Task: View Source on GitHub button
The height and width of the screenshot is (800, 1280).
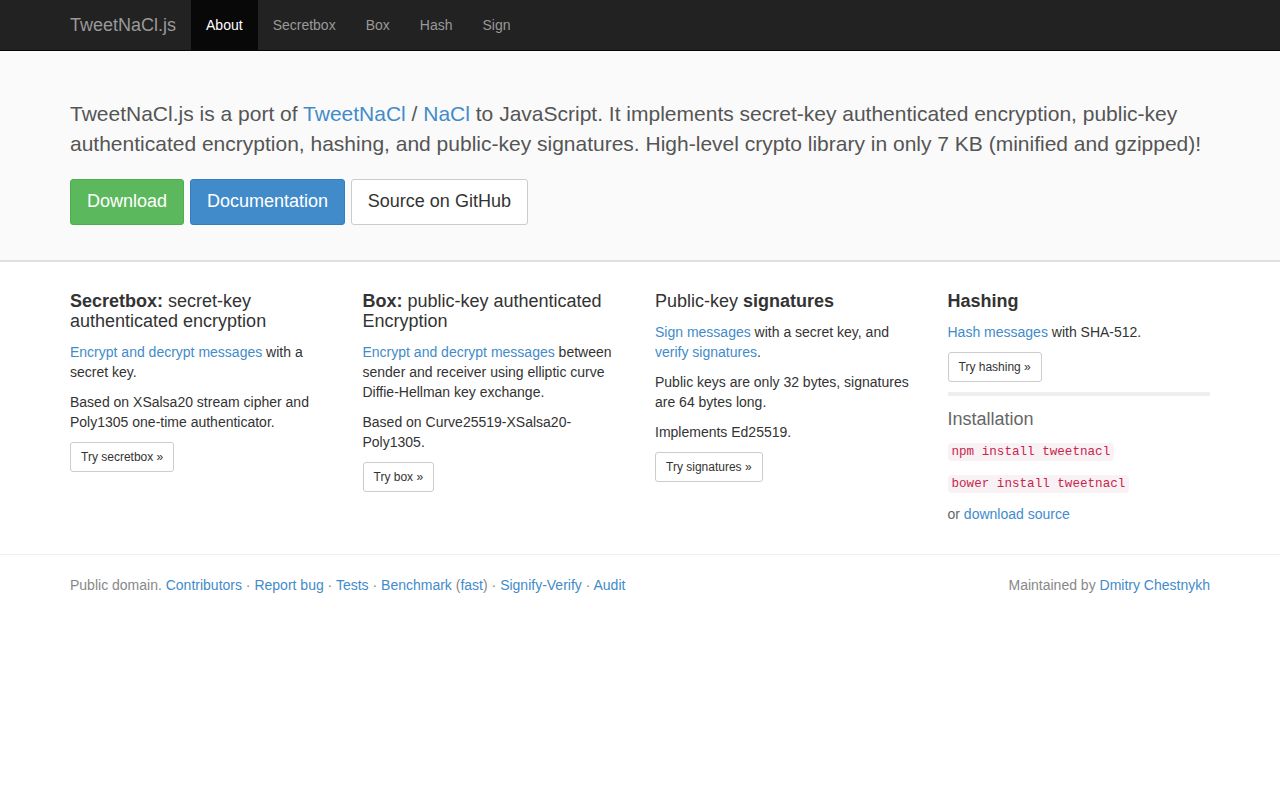Action: click(439, 202)
